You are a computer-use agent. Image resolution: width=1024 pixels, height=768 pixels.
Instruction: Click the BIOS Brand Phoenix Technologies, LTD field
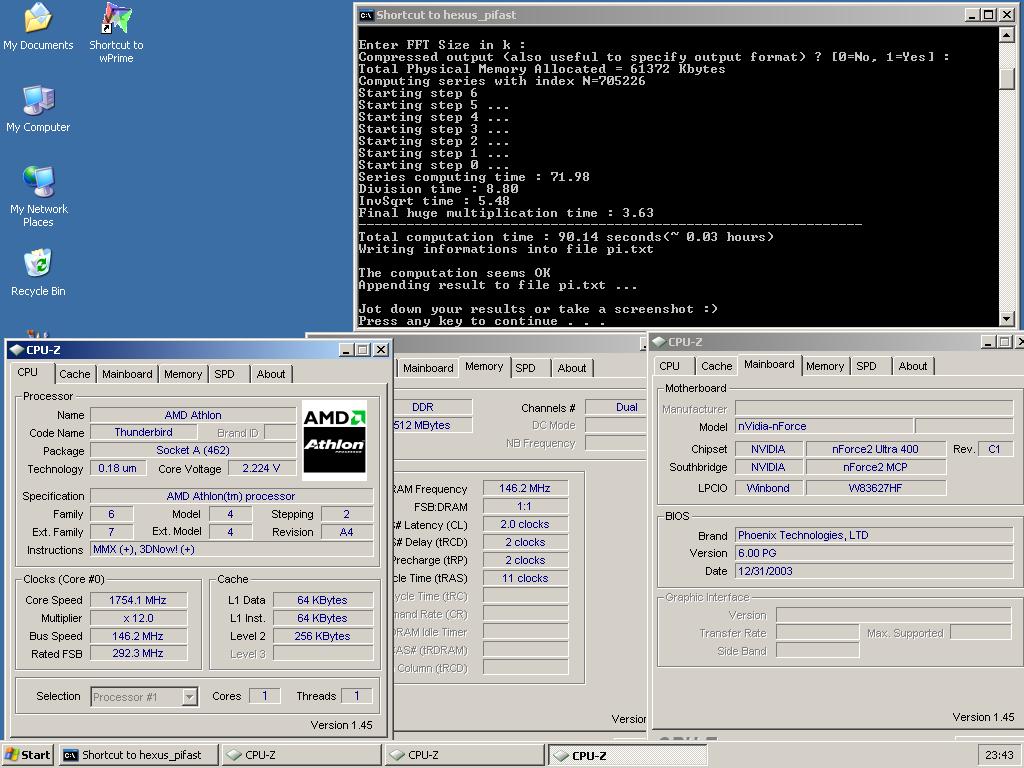click(874, 535)
